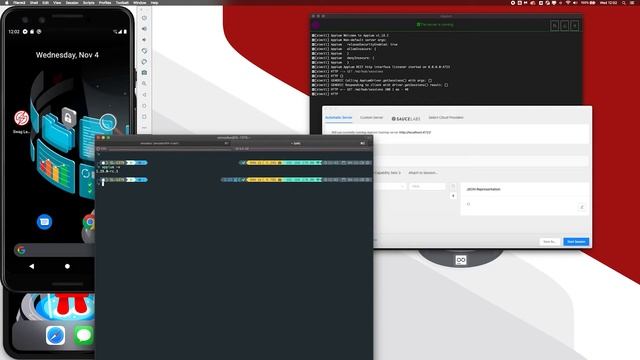Take an emulator screenshot with camera icon
This screenshot has width=640, height=360.
point(144,73)
